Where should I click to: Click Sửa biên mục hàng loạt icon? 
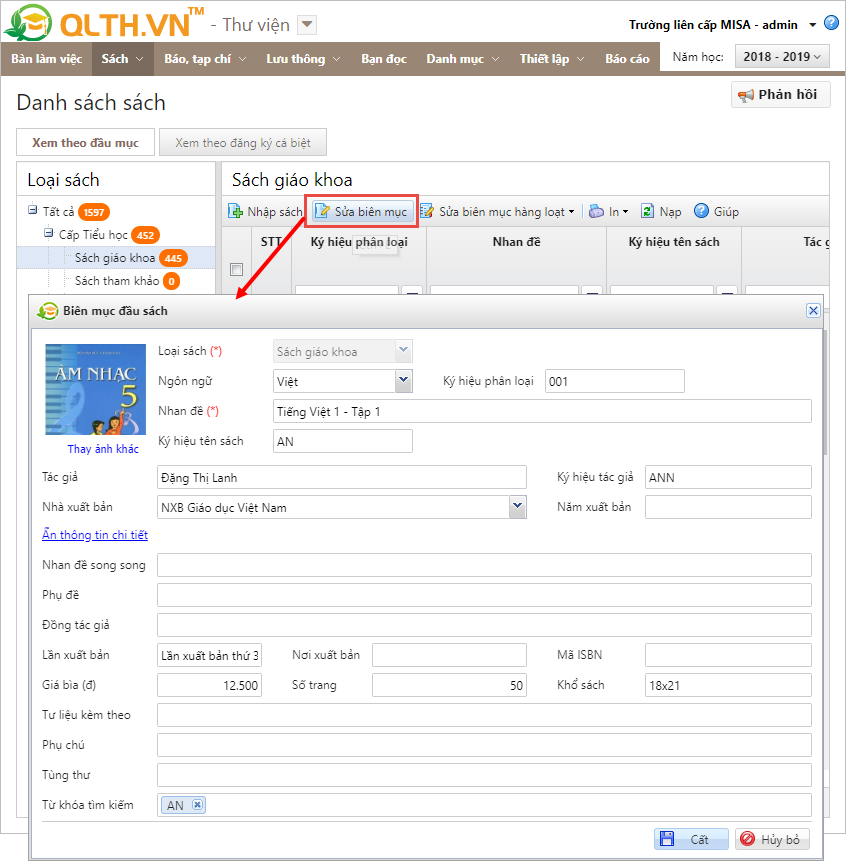coord(427,211)
